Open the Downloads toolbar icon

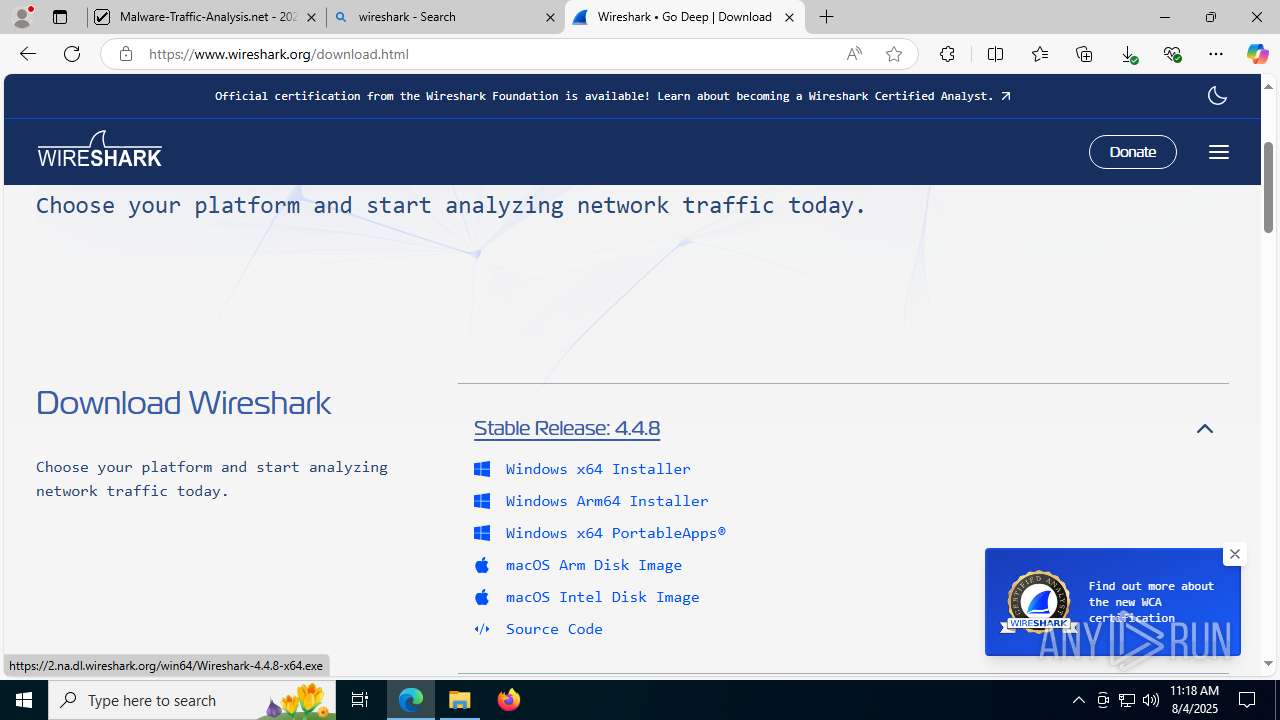coord(1129,54)
